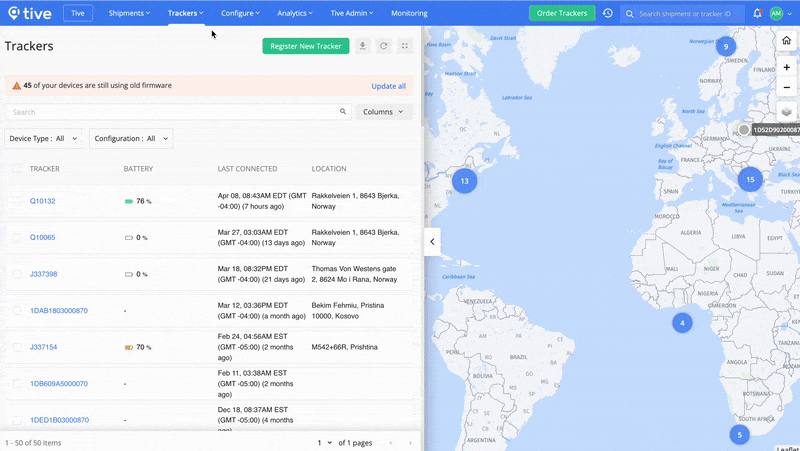Tick the checkbox for tracker J337398
Viewport: 800px width, 451px height.
17,274
